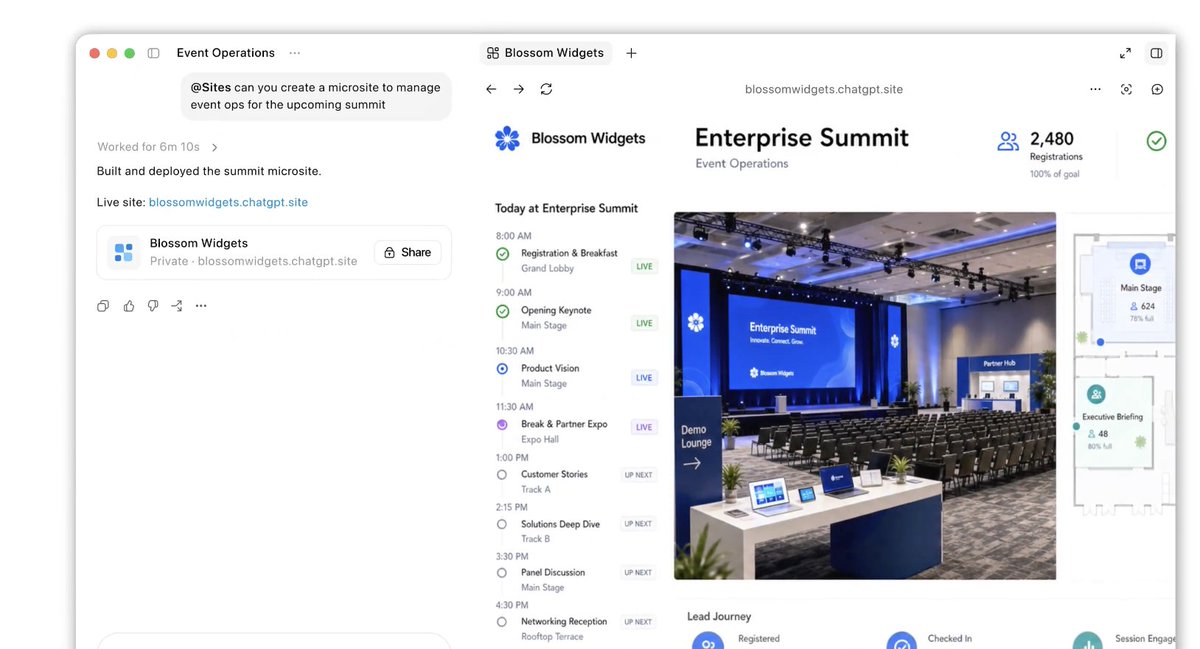
Task: Open the Event Operations more options menu
Action: (x=294, y=53)
